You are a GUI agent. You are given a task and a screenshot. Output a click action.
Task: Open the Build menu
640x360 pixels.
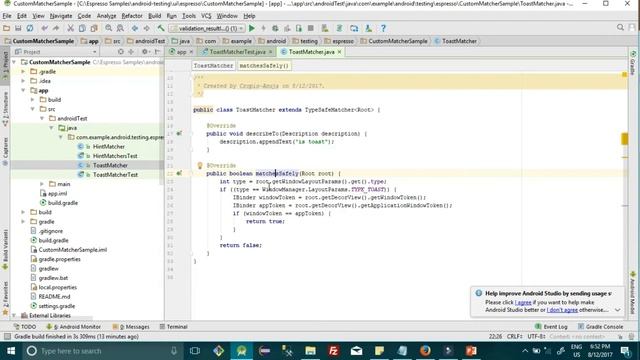[x=154, y=16]
